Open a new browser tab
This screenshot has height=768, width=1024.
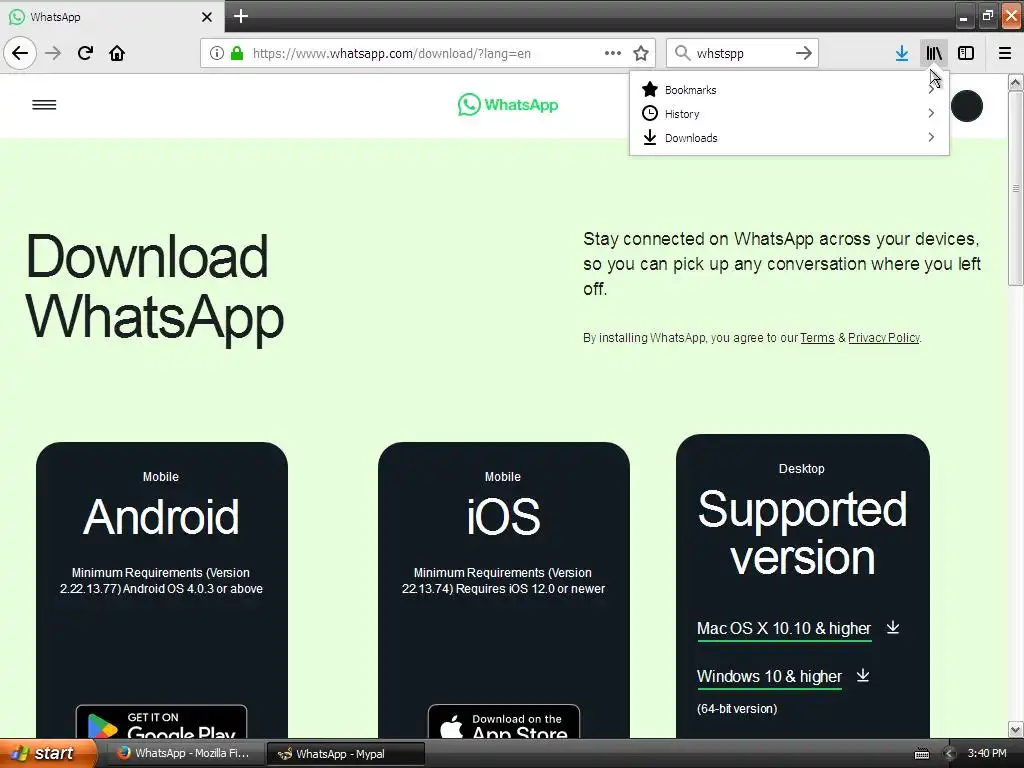[x=241, y=16]
